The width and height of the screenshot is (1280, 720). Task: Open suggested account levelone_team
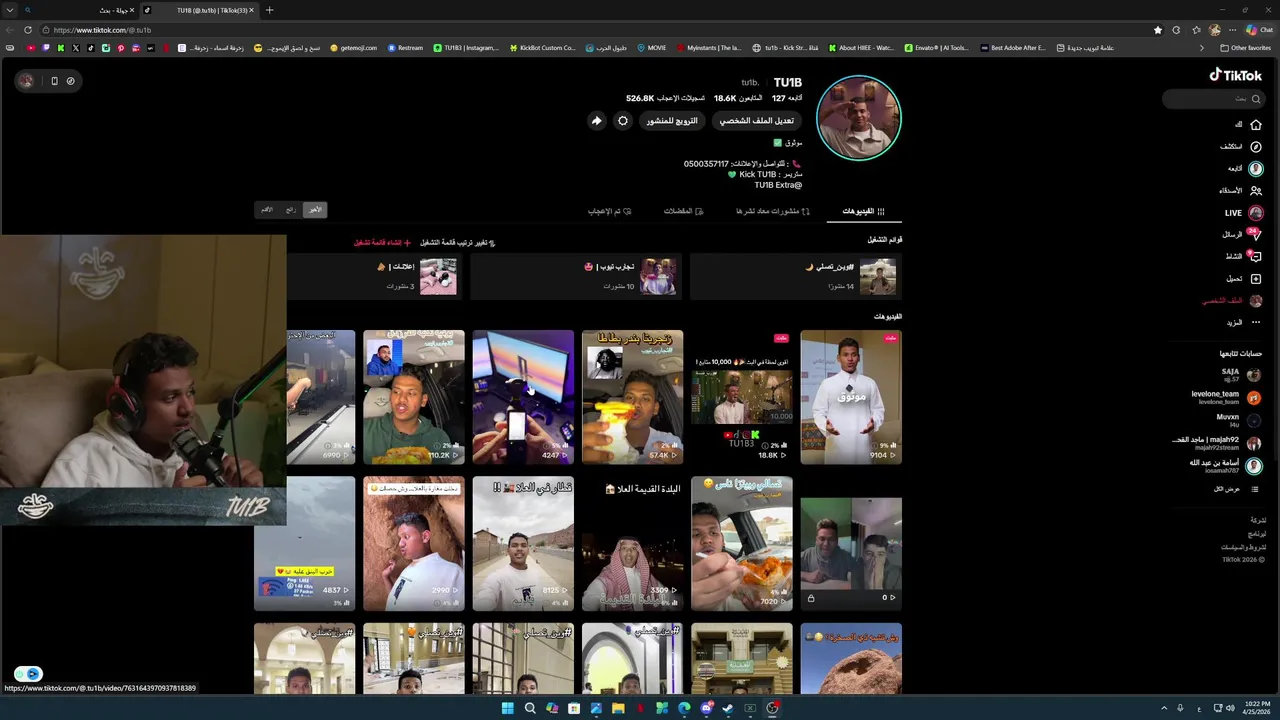[x=1226, y=397]
